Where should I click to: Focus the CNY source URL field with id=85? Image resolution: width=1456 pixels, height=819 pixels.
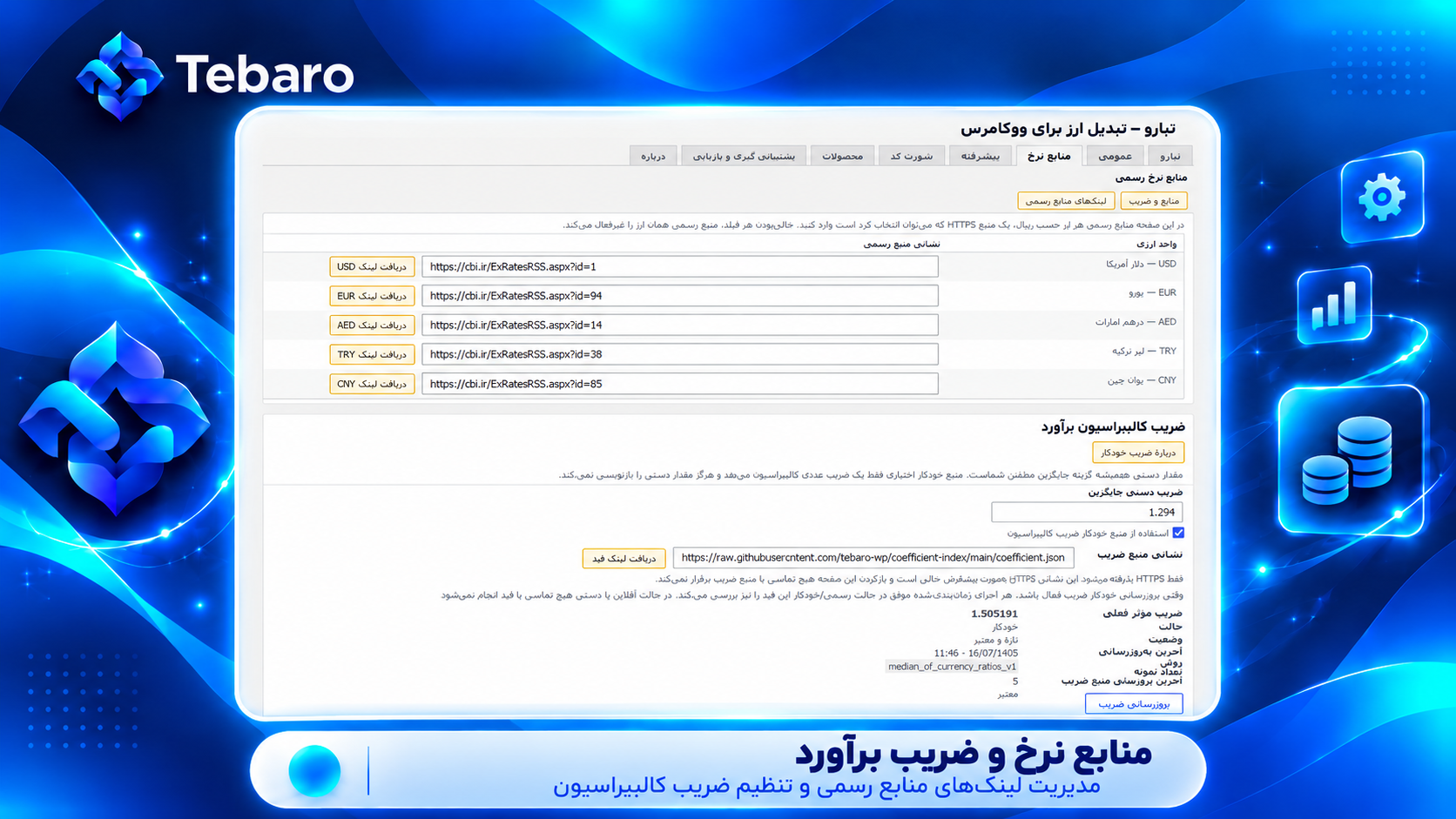tap(680, 383)
